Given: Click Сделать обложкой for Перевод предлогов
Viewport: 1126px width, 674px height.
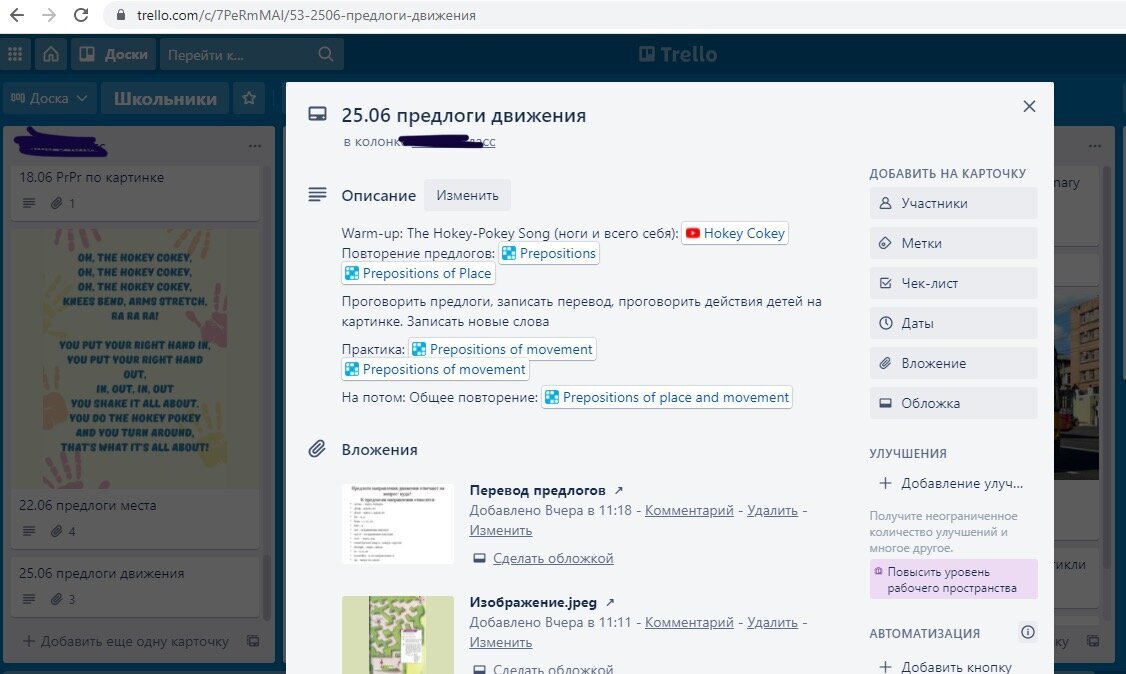Looking at the screenshot, I should pyautogui.click(x=553, y=558).
